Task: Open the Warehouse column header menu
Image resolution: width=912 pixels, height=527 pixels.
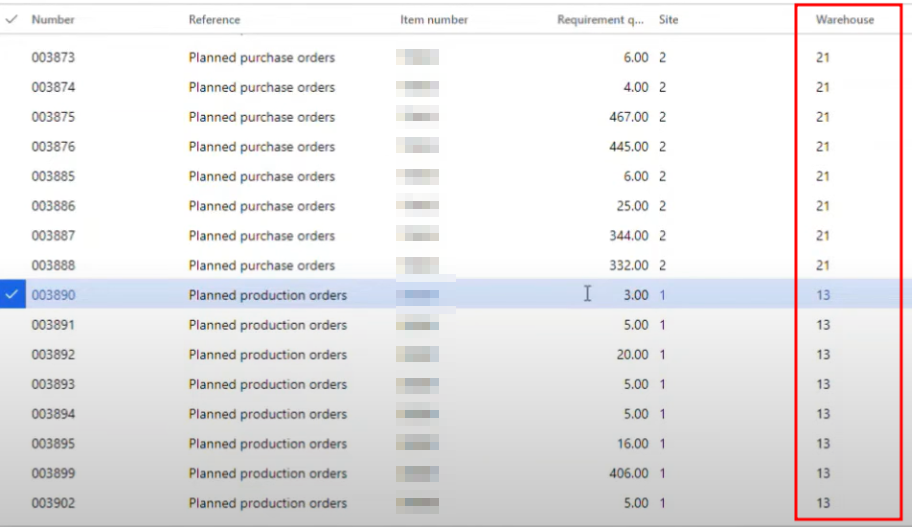Action: 845,19
